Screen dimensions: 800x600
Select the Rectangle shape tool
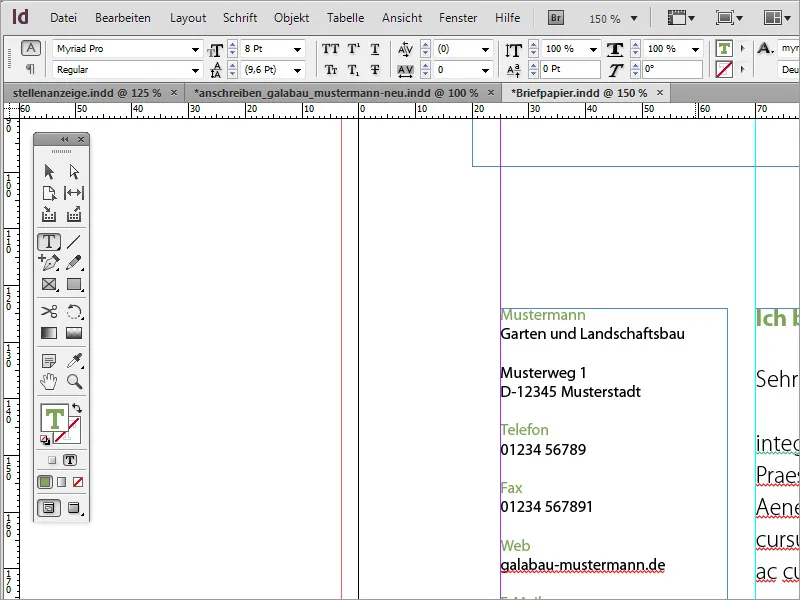point(74,284)
